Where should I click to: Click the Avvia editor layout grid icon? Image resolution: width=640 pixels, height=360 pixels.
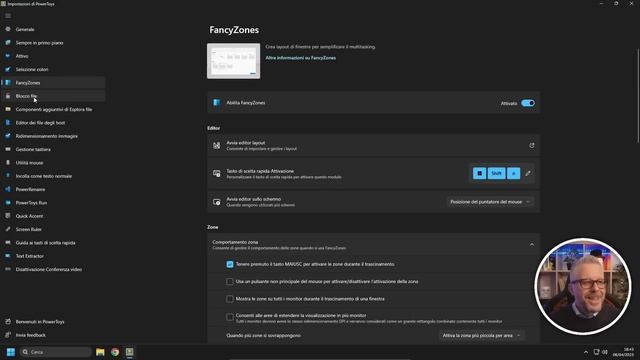click(x=217, y=145)
